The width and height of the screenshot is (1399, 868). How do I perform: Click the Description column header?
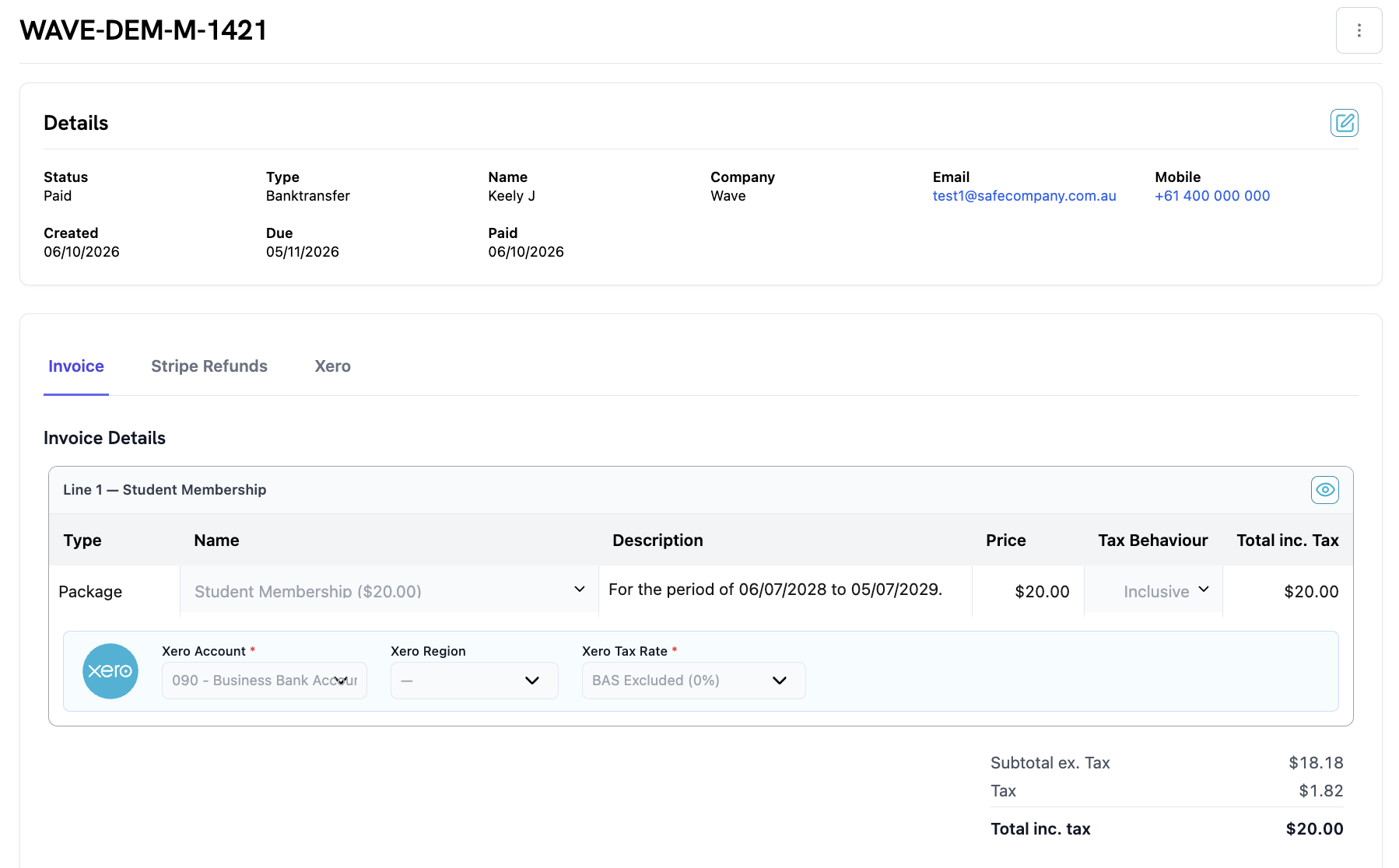coord(657,541)
